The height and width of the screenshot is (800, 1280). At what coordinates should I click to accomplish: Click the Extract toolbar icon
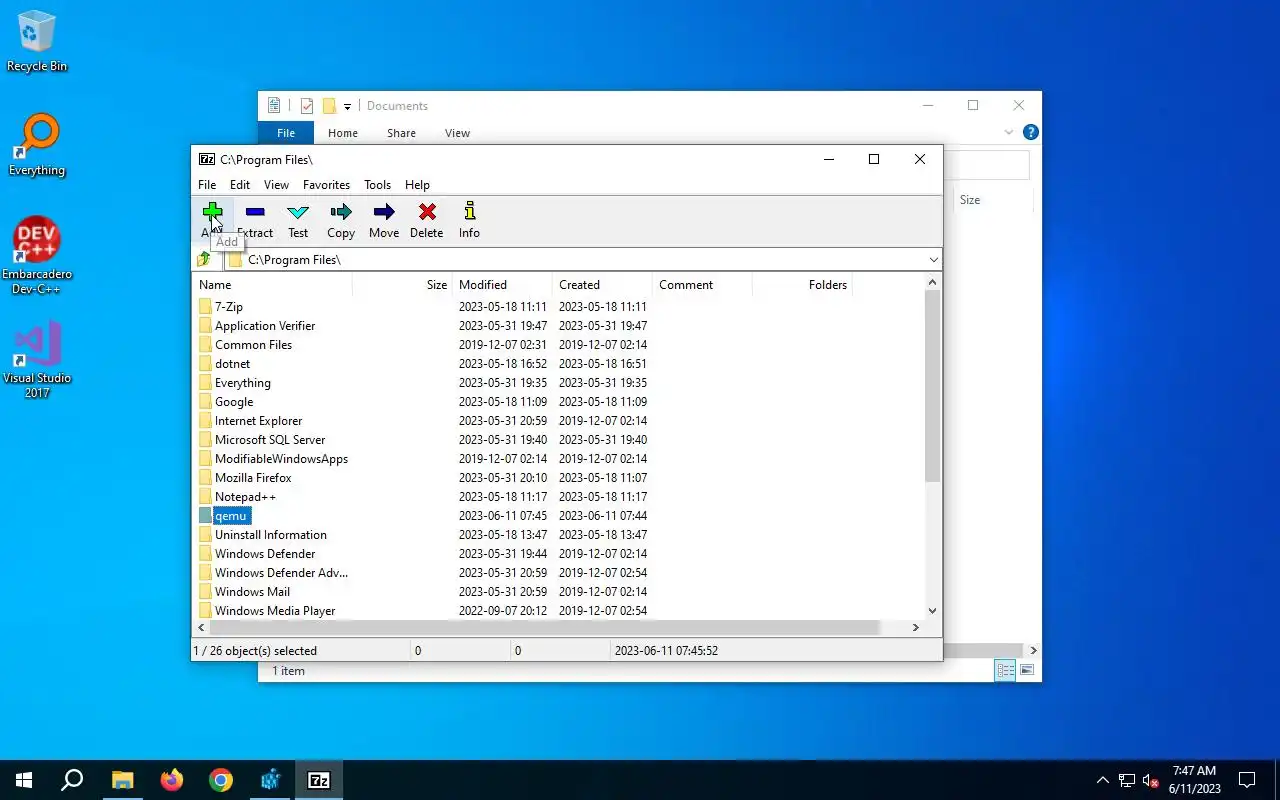tap(255, 212)
